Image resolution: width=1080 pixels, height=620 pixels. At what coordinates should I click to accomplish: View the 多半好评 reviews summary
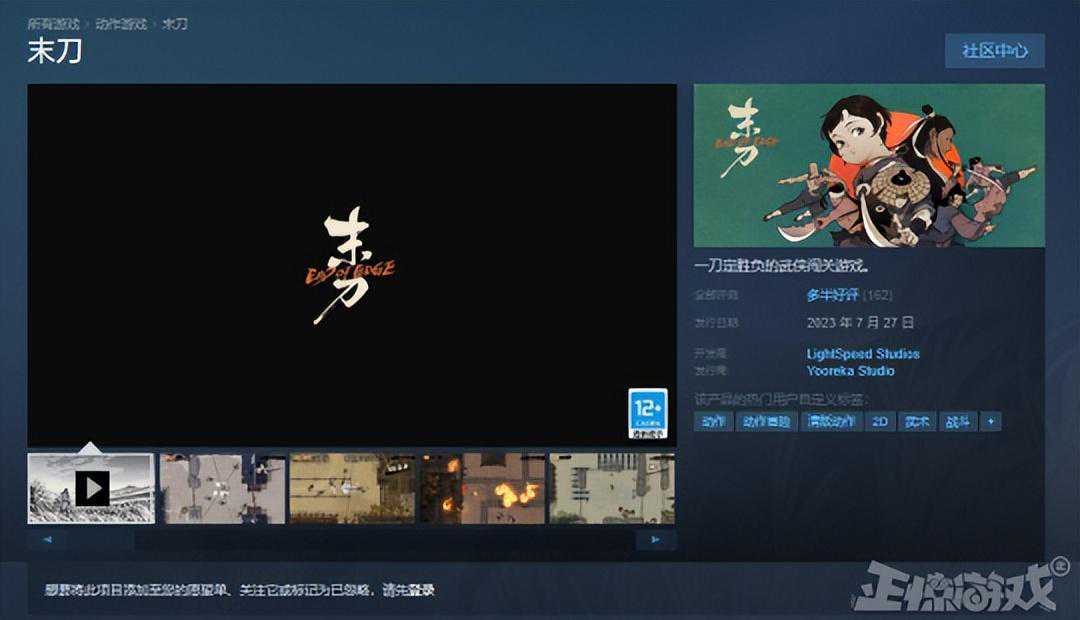834,295
